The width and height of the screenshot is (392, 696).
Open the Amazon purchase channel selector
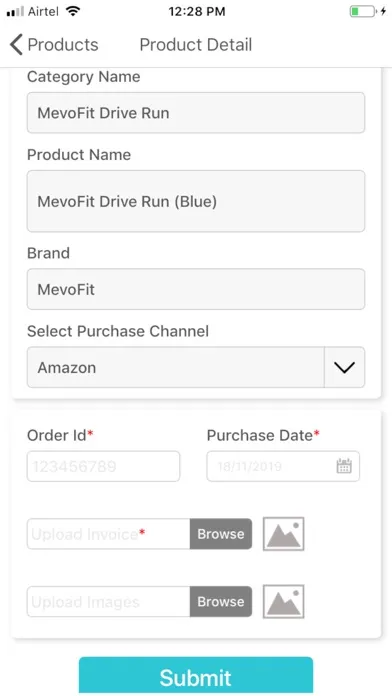click(196, 368)
